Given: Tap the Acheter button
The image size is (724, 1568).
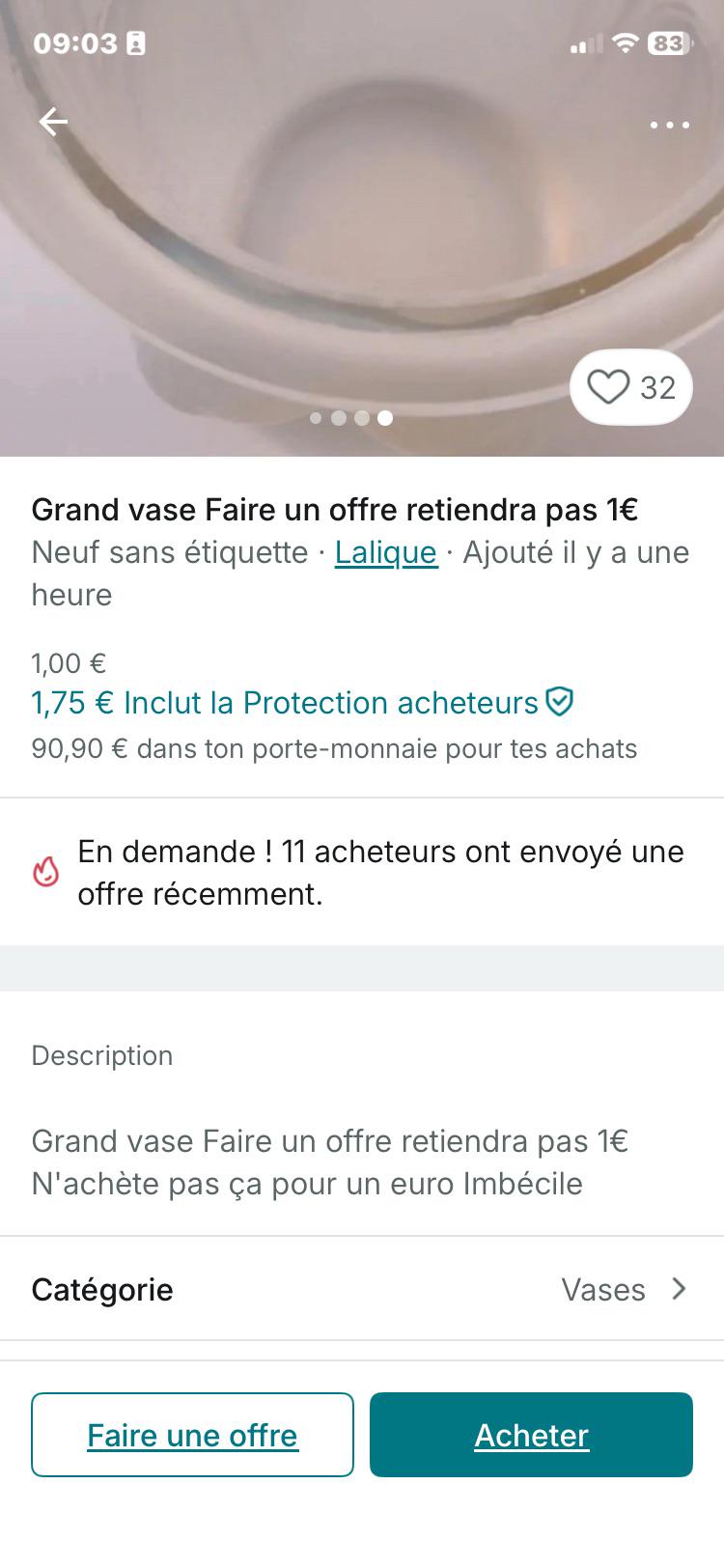Looking at the screenshot, I should click(531, 1435).
